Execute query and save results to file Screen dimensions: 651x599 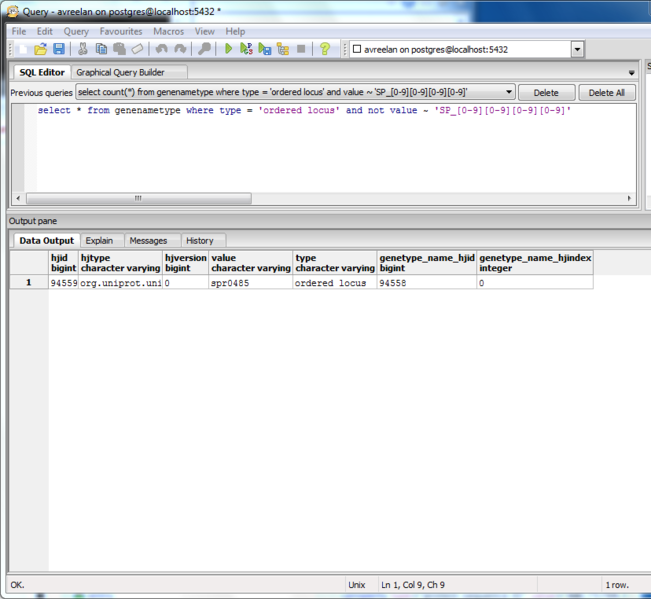tap(265, 49)
